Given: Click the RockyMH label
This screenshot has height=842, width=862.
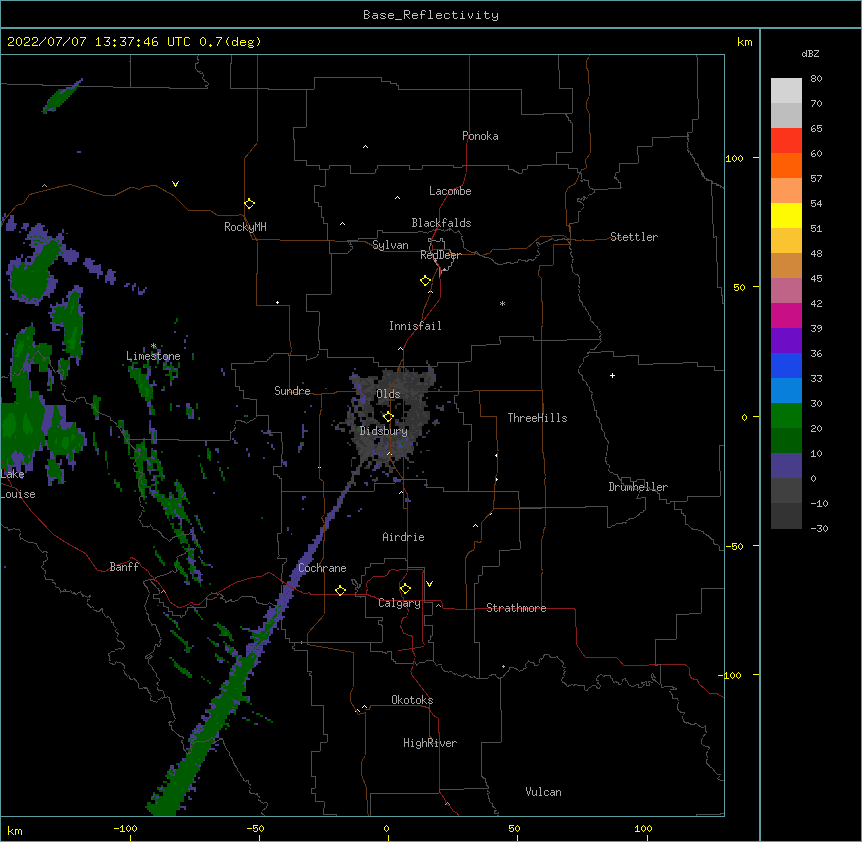Looking at the screenshot, I should (x=245, y=227).
